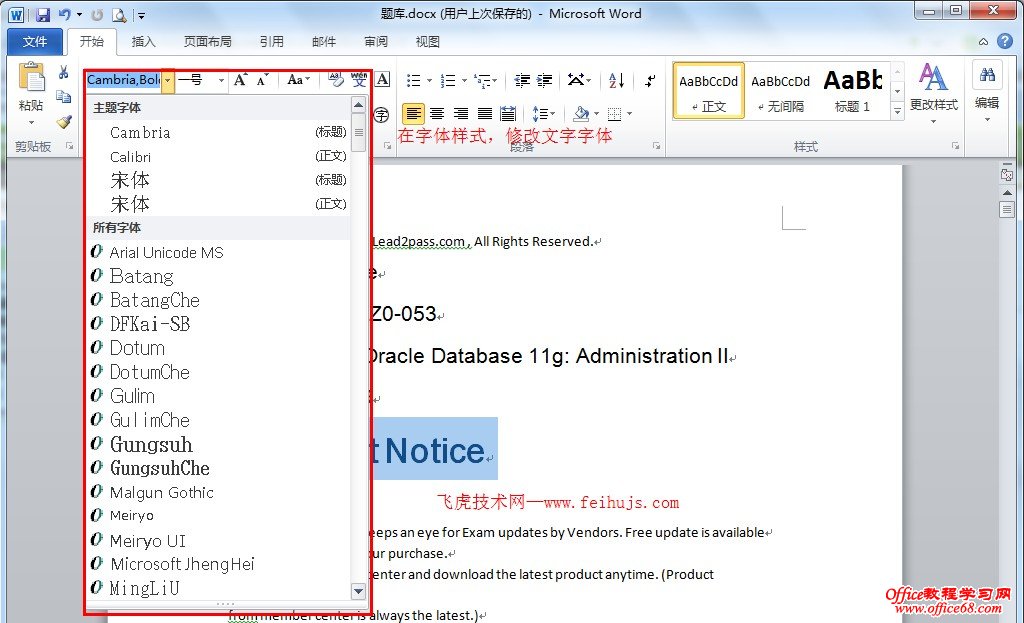
Task: Open the Paragraph dialog launcher
Action: (x=656, y=146)
